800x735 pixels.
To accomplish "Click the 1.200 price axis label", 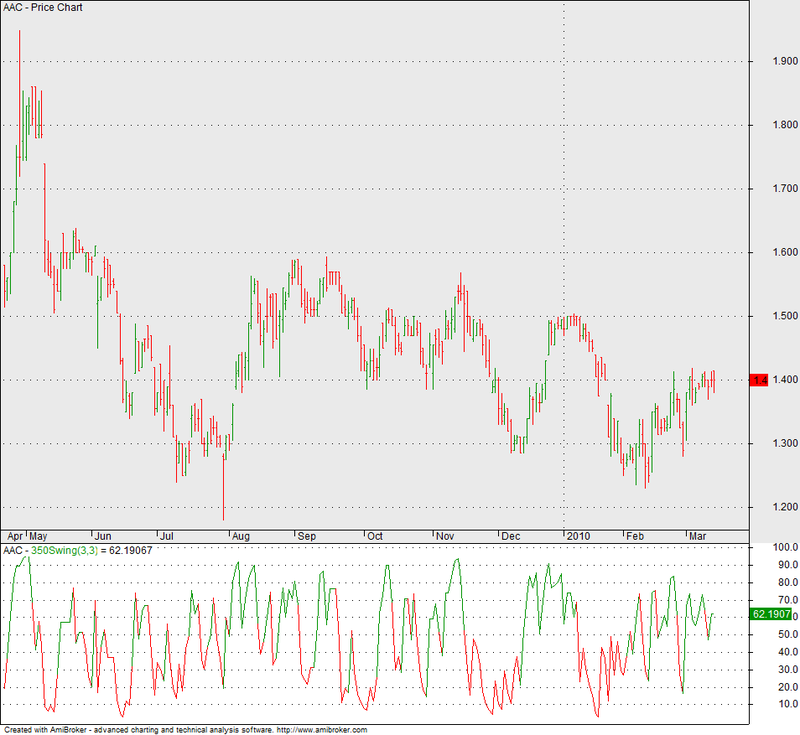I will [785, 507].
